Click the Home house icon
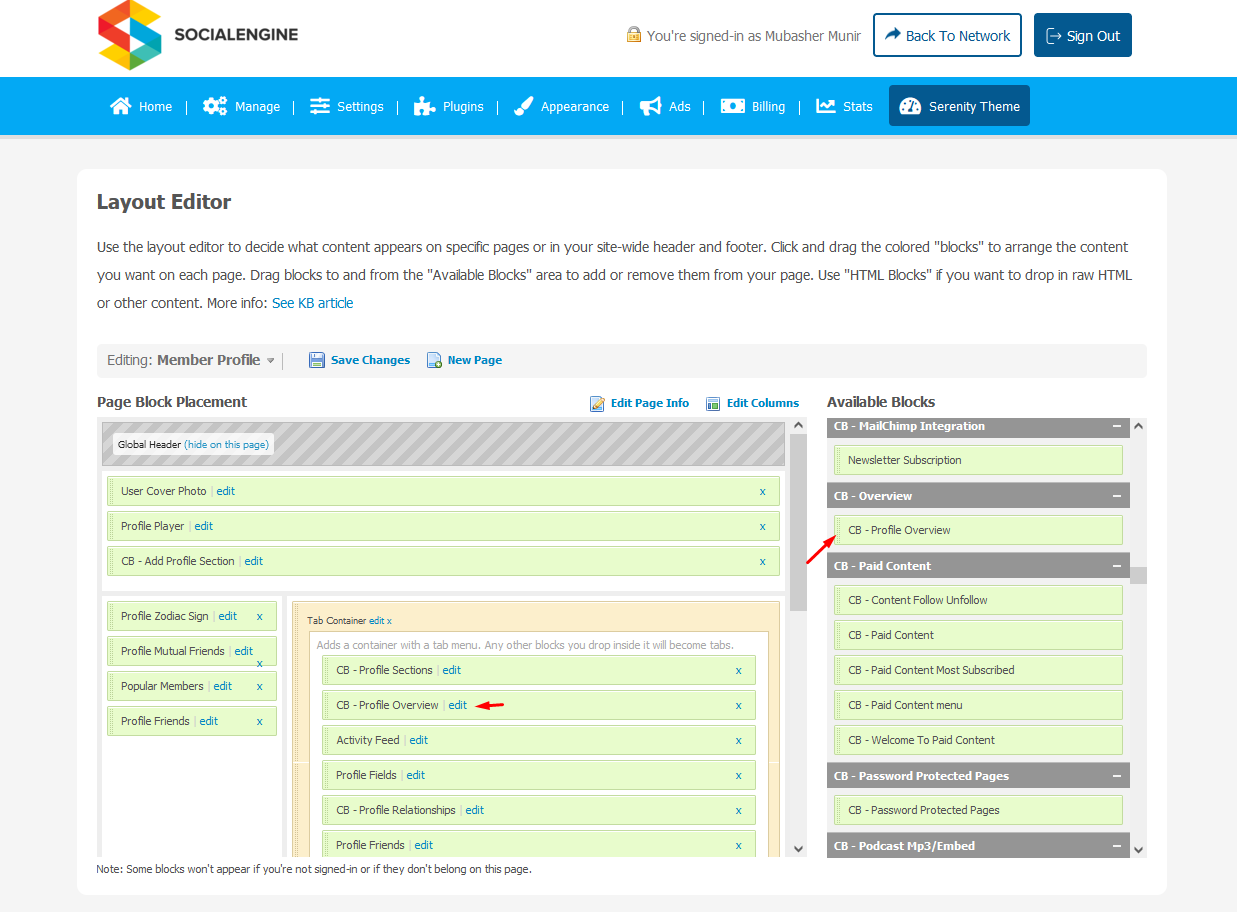Image resolution: width=1237 pixels, height=912 pixels. [x=121, y=106]
